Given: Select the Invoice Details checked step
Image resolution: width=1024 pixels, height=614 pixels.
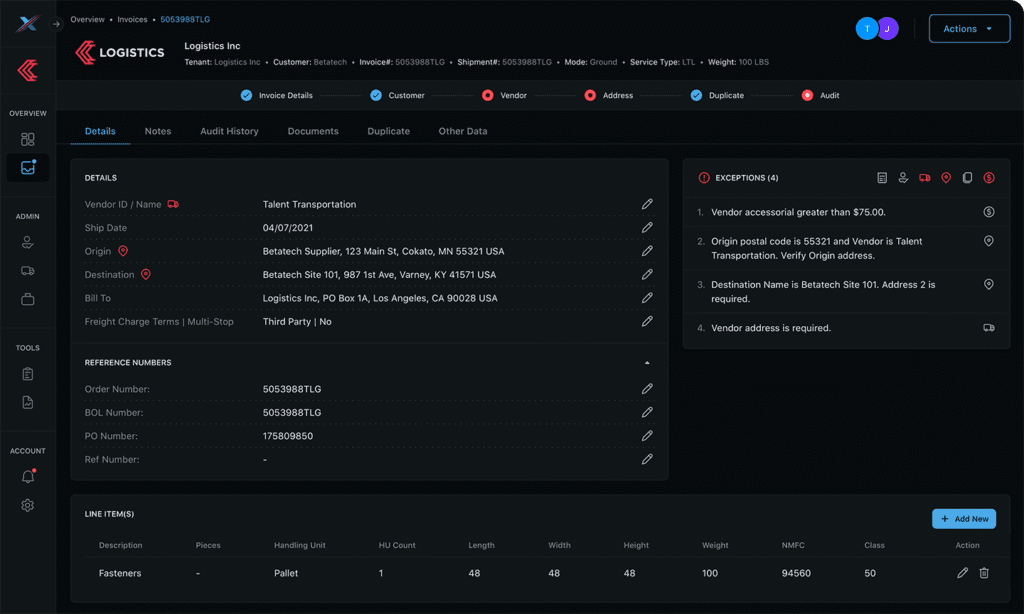Looking at the screenshot, I should point(246,96).
